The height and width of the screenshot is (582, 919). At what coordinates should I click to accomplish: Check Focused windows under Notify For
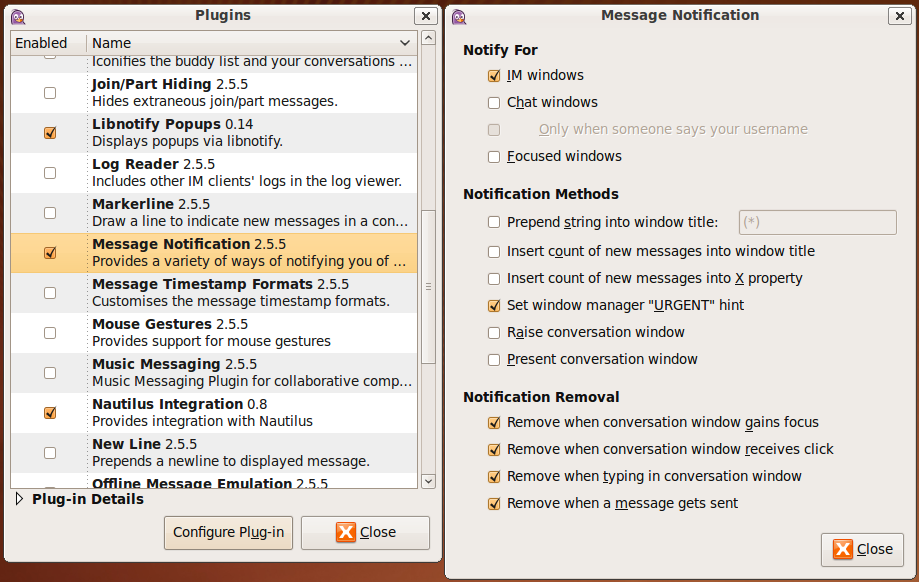[x=494, y=156]
